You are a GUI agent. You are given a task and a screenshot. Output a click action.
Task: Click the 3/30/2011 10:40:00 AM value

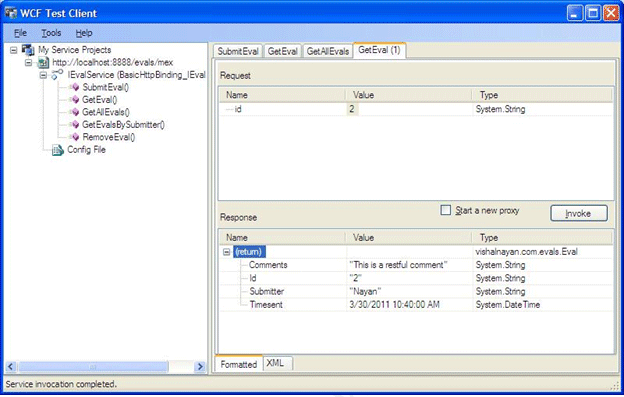(394, 305)
